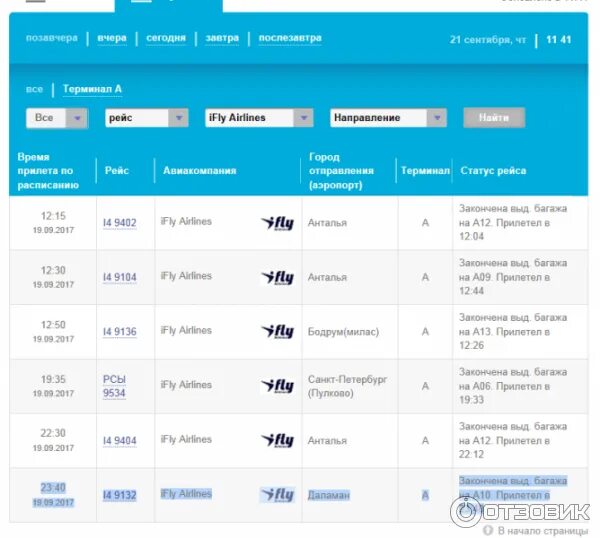Select arrival time 23:40 cell
This screenshot has height=538, width=600.
(53, 494)
